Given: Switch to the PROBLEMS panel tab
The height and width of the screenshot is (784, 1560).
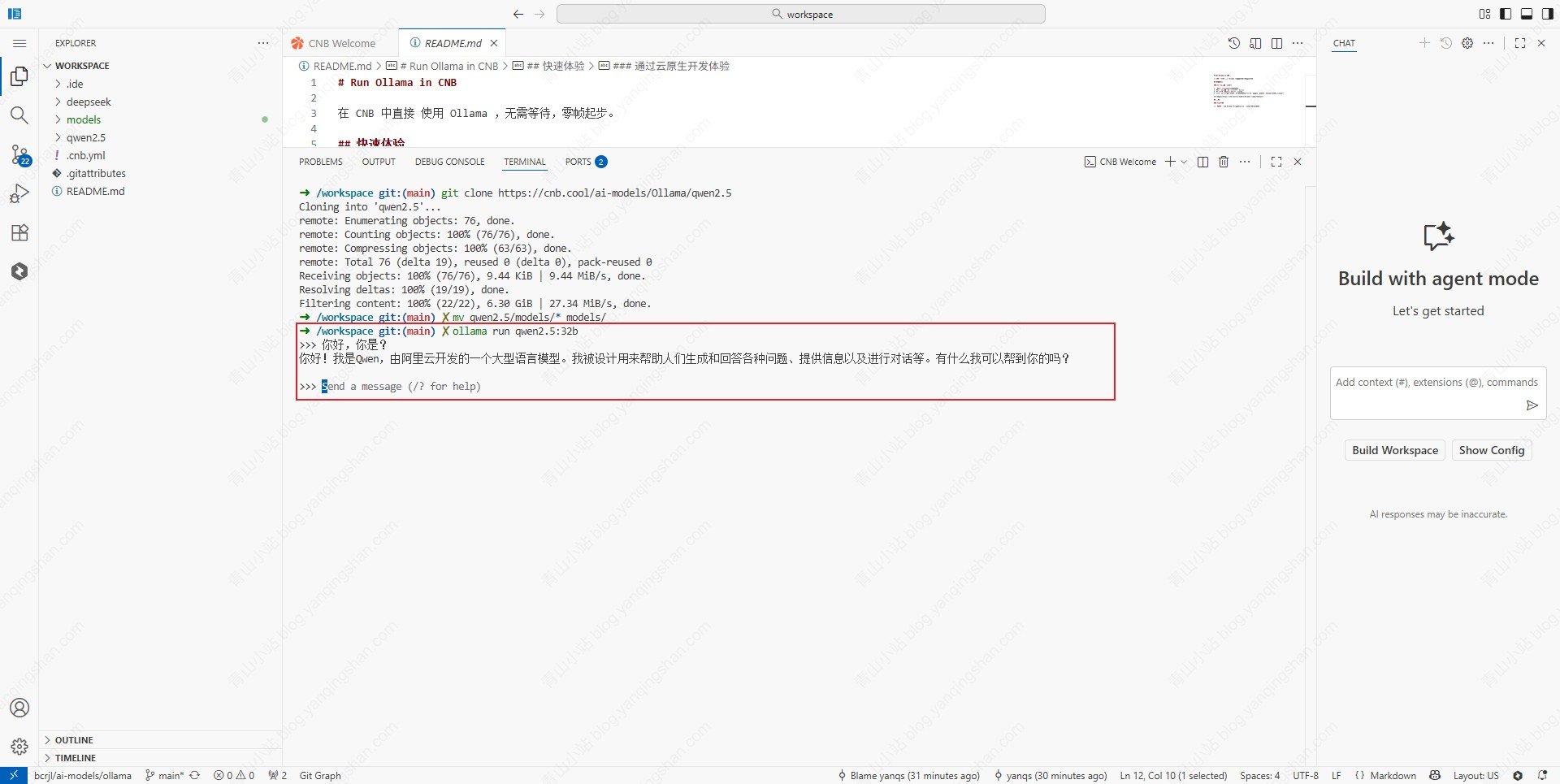Looking at the screenshot, I should click(x=320, y=162).
